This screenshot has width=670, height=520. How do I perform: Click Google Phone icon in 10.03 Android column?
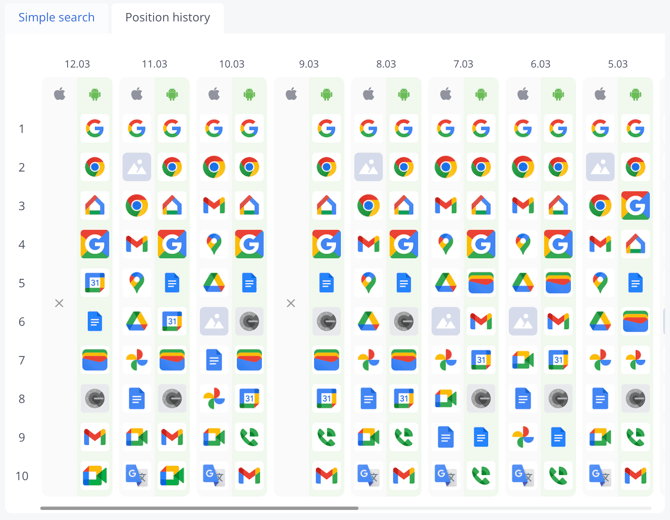250,437
